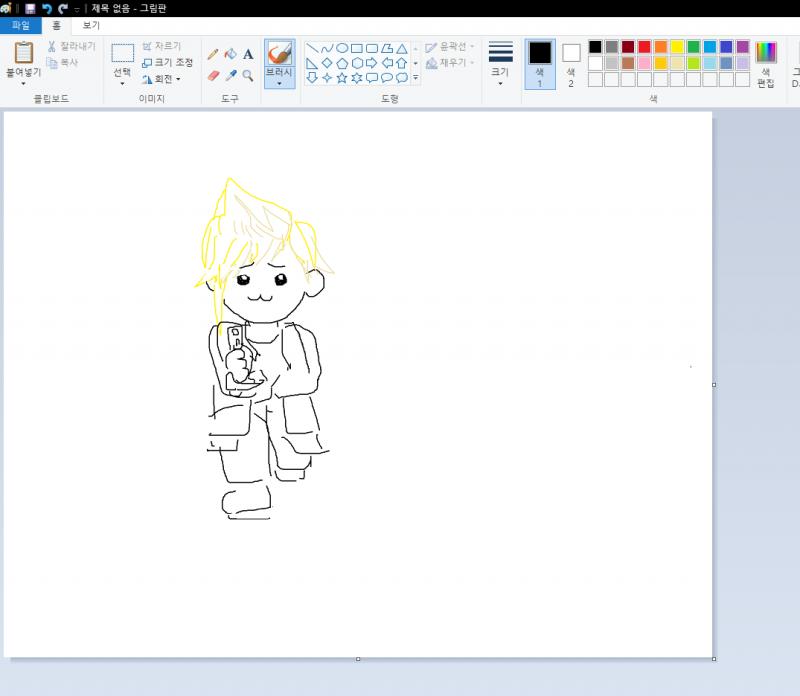The width and height of the screenshot is (800, 696).
Task: Pick the yellow color swatch
Action: (x=677, y=47)
